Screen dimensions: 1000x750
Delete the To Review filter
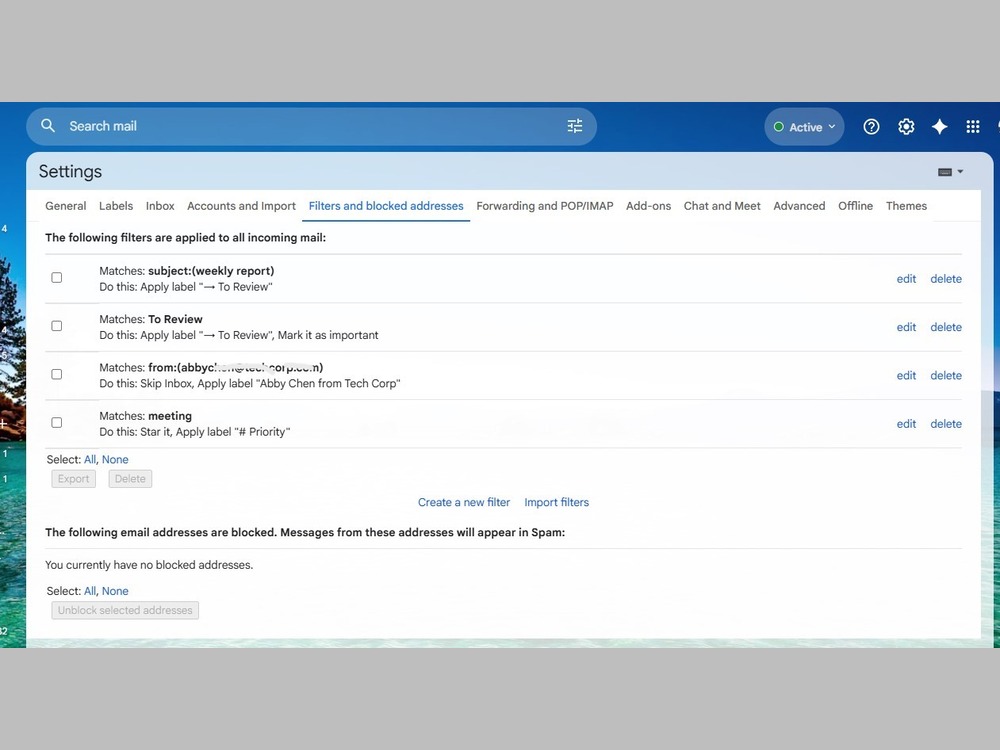(946, 327)
